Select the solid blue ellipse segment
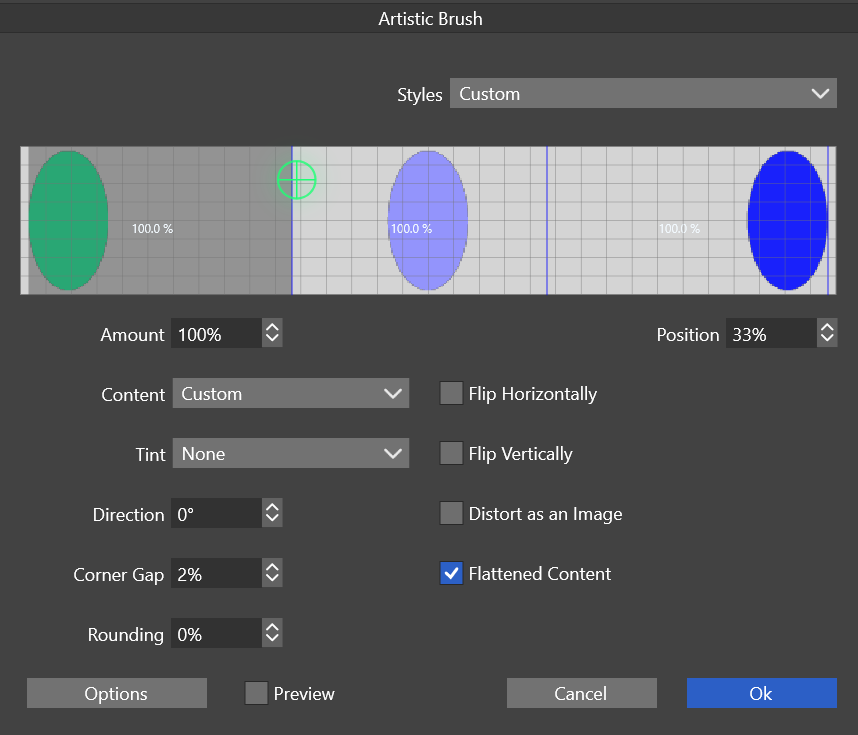This screenshot has width=858, height=735. pos(787,220)
